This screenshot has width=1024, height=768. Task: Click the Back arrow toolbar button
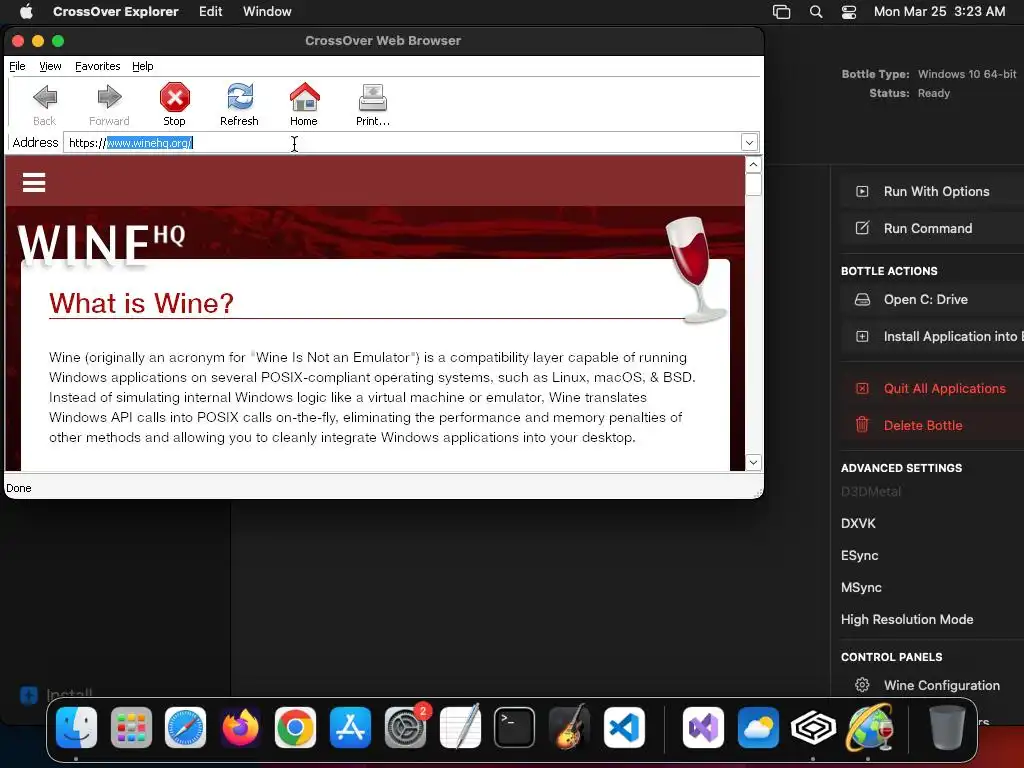pos(44,104)
